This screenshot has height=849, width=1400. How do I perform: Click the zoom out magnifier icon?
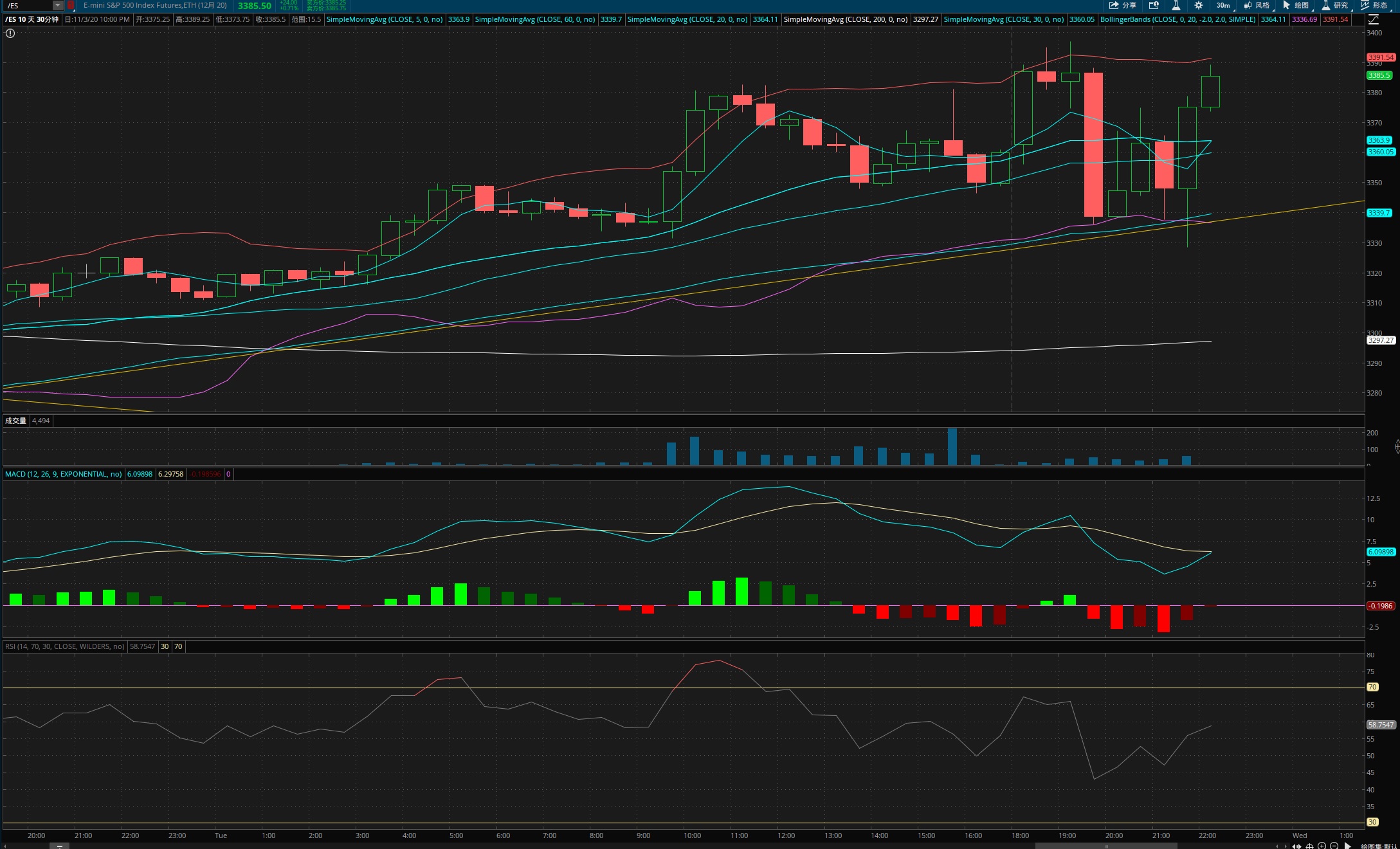pyautogui.click(x=1334, y=846)
